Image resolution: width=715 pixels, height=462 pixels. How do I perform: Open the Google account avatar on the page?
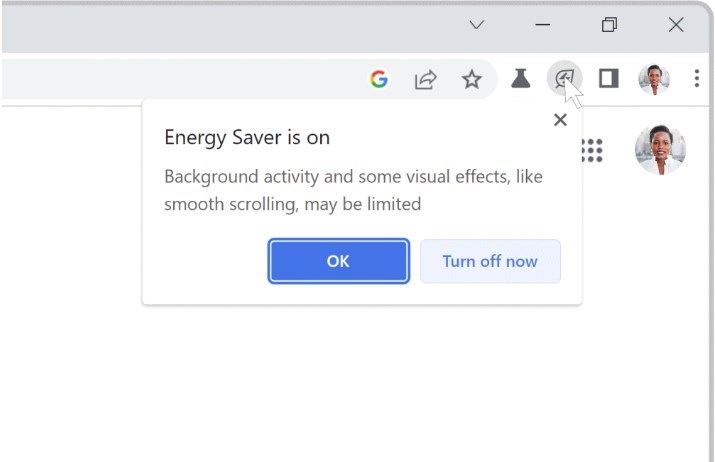(660, 150)
